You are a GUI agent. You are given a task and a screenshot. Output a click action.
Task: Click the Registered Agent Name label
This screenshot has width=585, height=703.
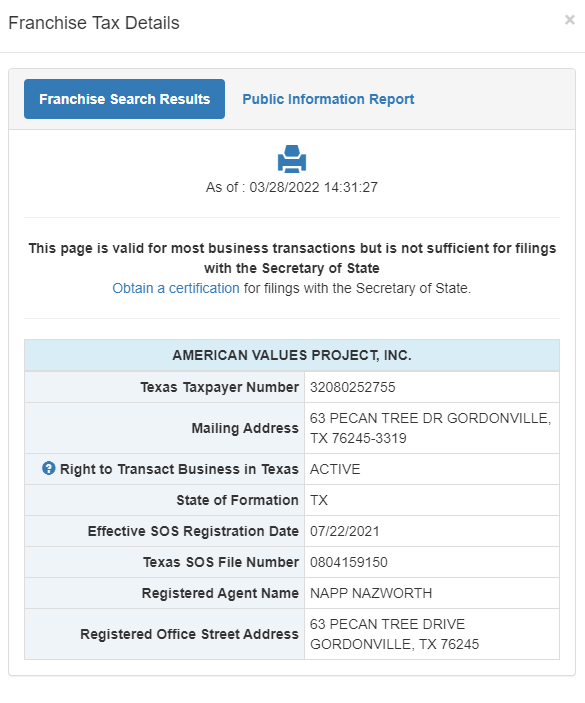click(220, 593)
